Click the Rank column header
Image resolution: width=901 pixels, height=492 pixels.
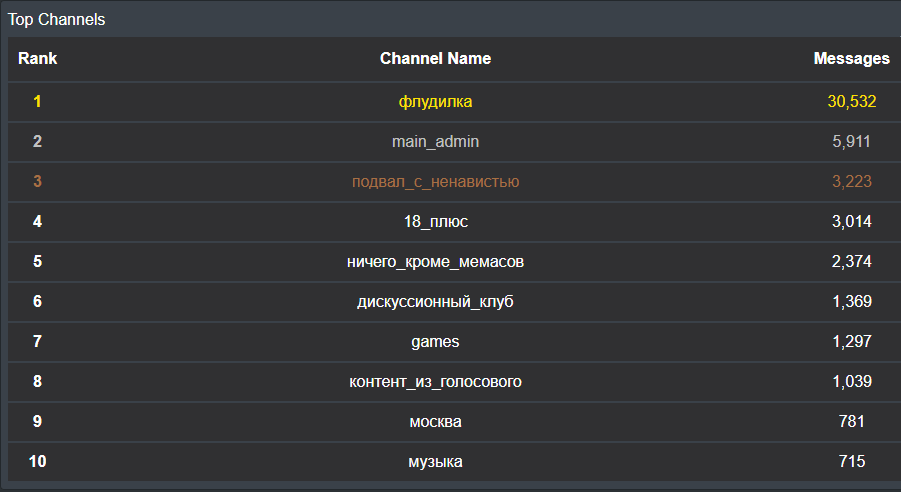click(x=37, y=59)
